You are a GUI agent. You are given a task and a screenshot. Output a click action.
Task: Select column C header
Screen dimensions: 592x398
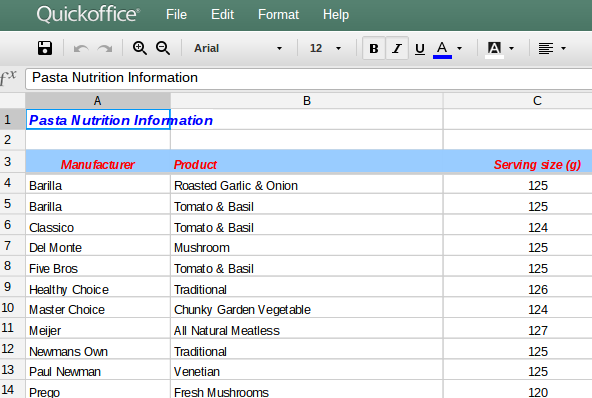[x=518, y=101]
